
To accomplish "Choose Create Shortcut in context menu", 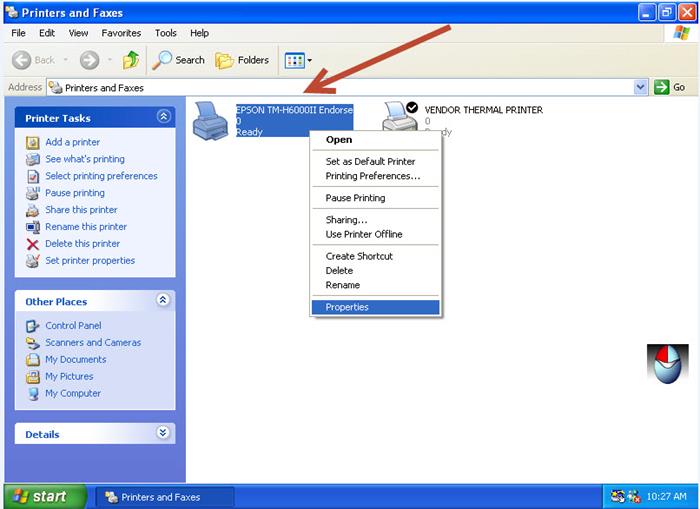I will [375, 256].
